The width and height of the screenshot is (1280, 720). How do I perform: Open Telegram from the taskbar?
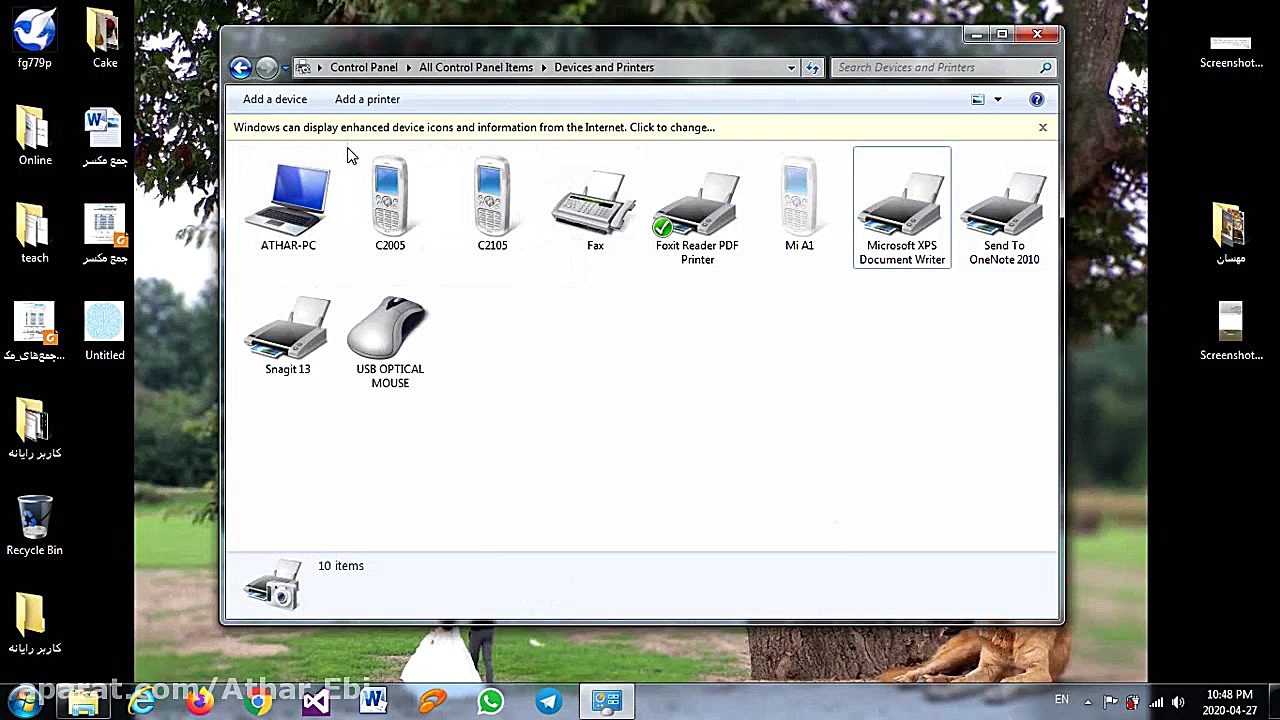click(548, 702)
